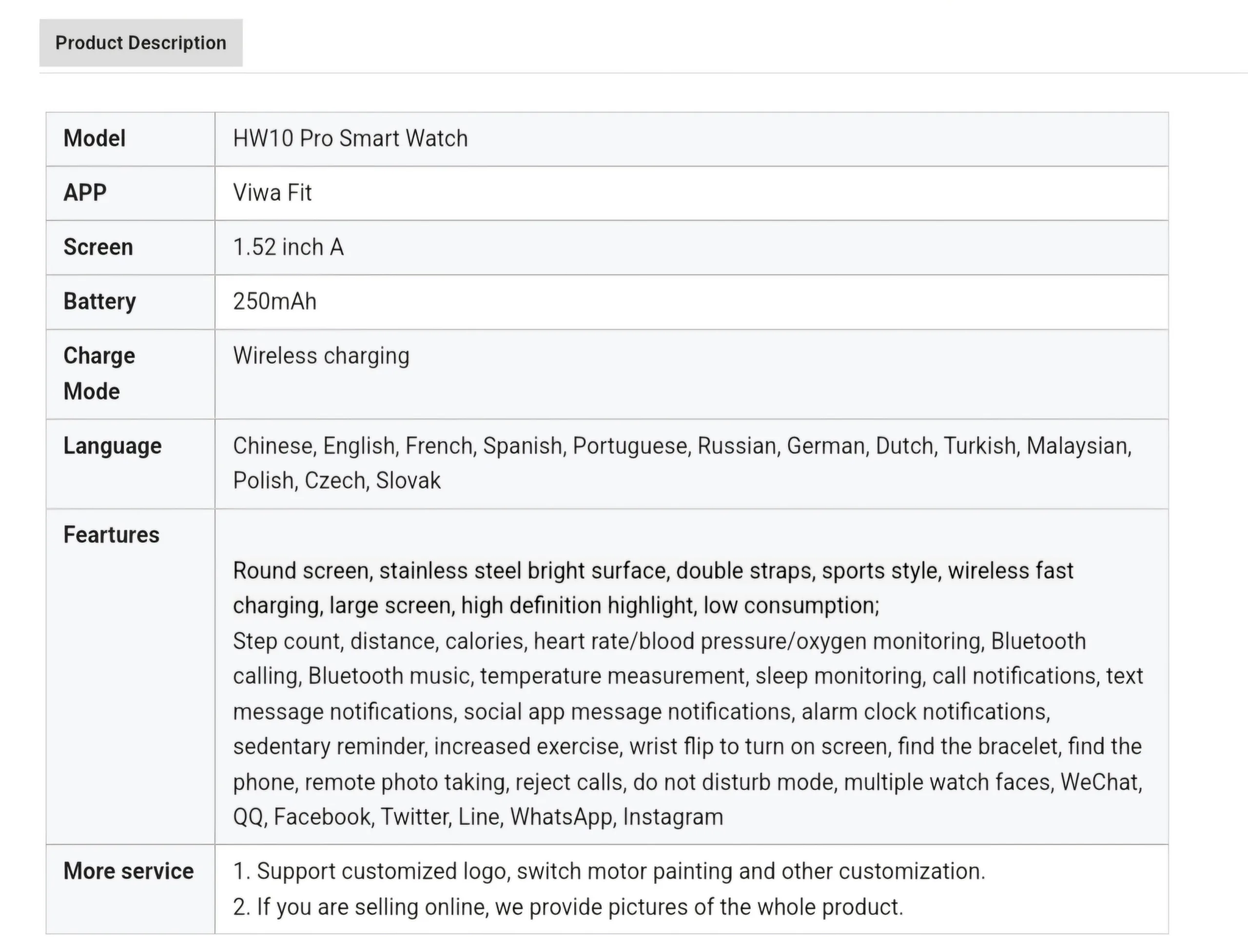This screenshot has height=952, width=1248.
Task: Click the APP label cell
Action: (x=85, y=193)
